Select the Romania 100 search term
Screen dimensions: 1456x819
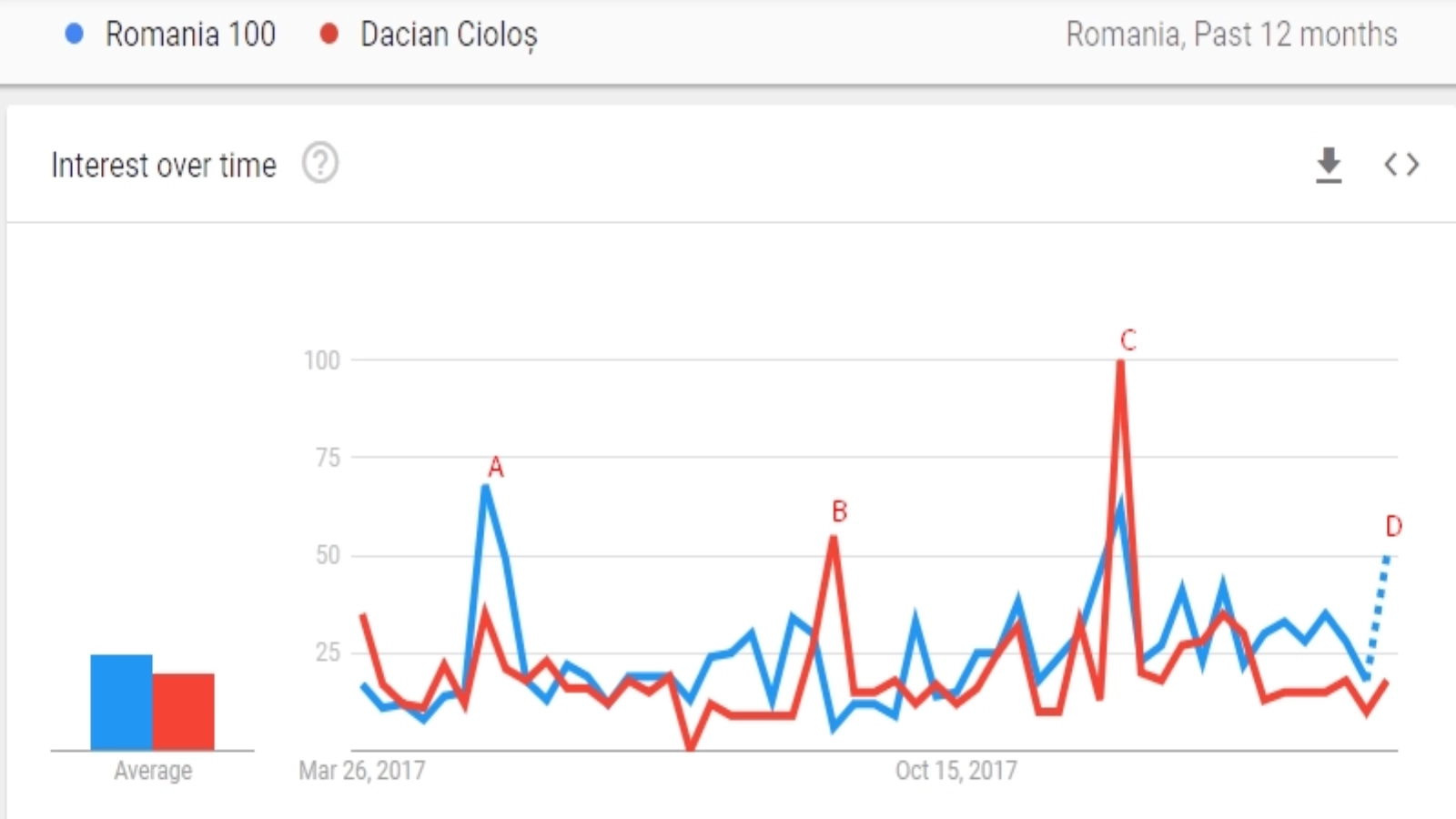tap(190, 35)
